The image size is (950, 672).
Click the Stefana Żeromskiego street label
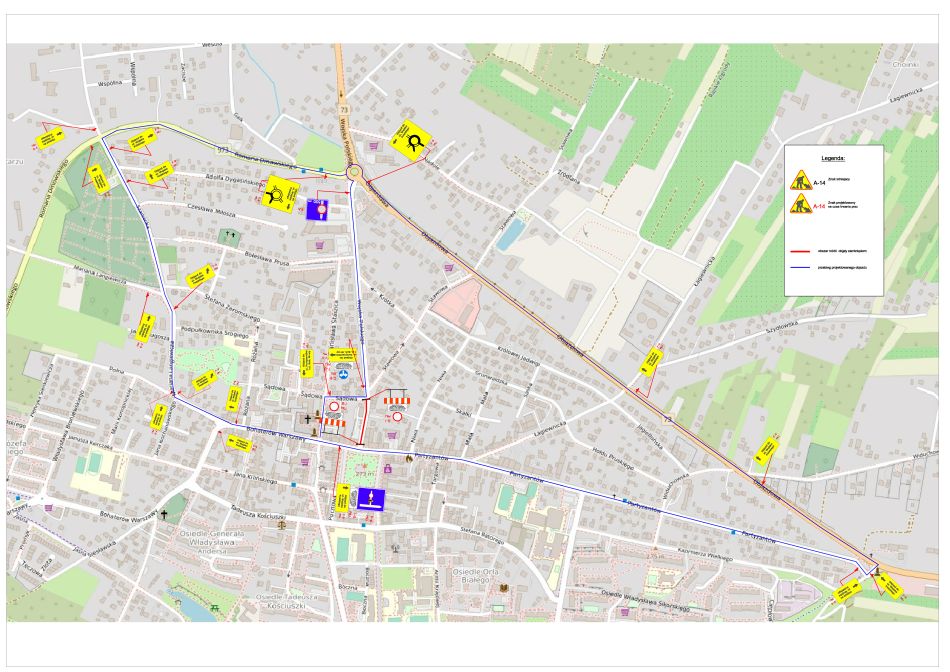coord(232,308)
